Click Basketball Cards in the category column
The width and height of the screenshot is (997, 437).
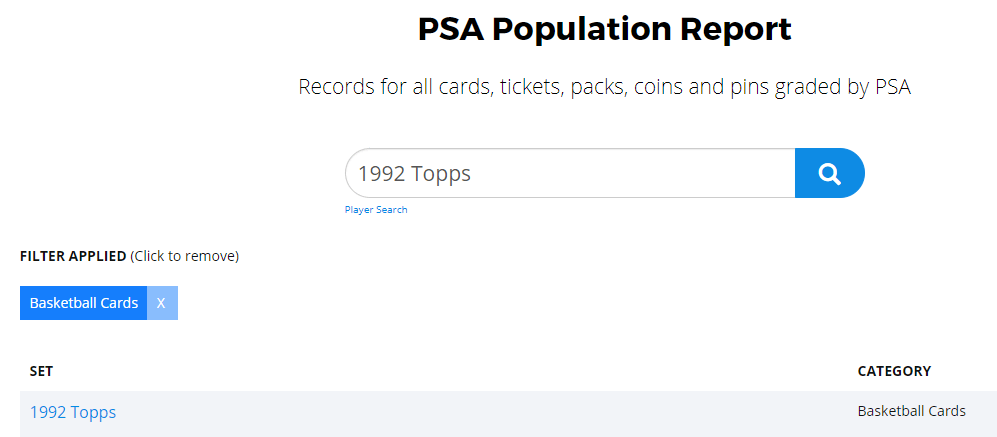[x=911, y=412]
